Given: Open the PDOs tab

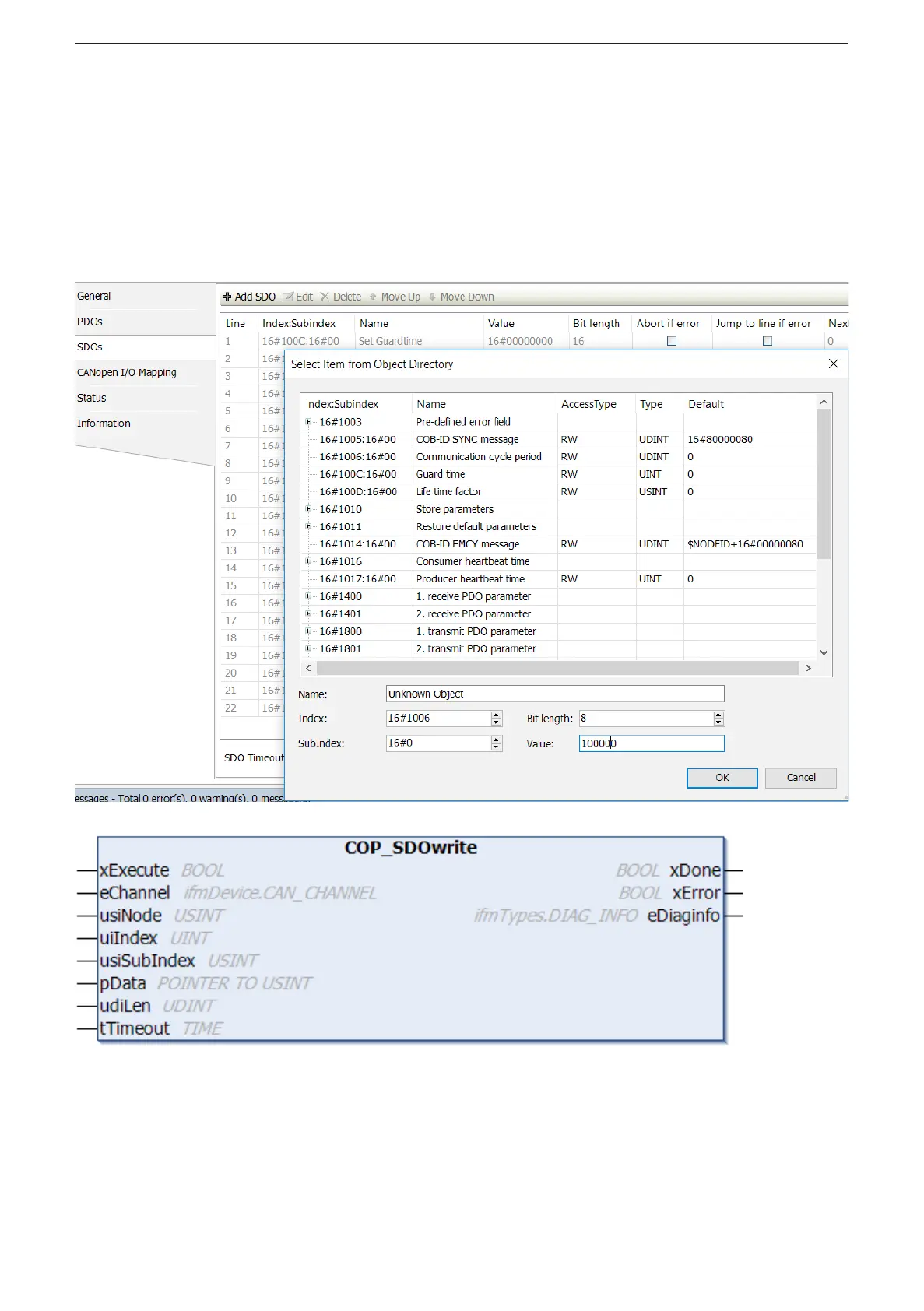Looking at the screenshot, I should tap(90, 322).
